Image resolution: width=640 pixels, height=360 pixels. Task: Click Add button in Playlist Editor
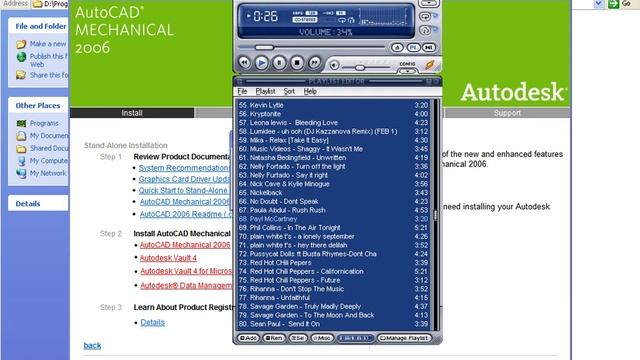(x=249, y=338)
